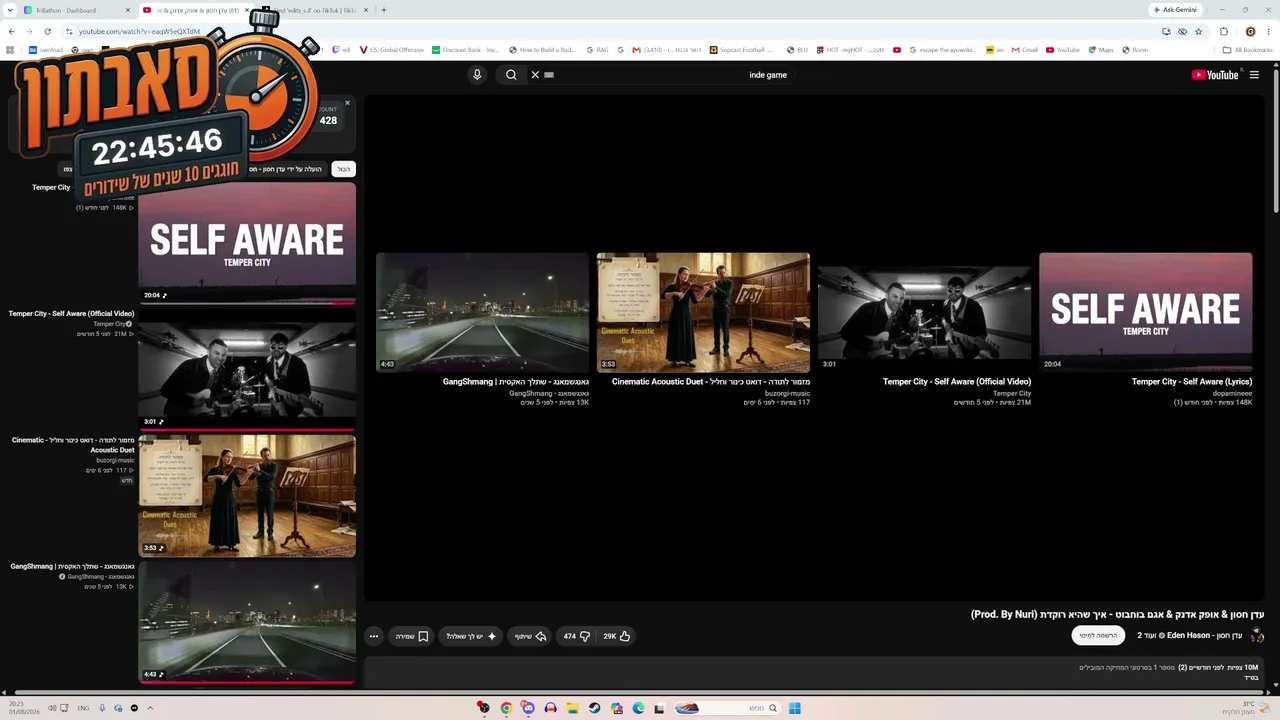Image resolution: width=1280 pixels, height=720 pixels.
Task: Open the Eden Hason channel name link
Action: [x=1189, y=635]
